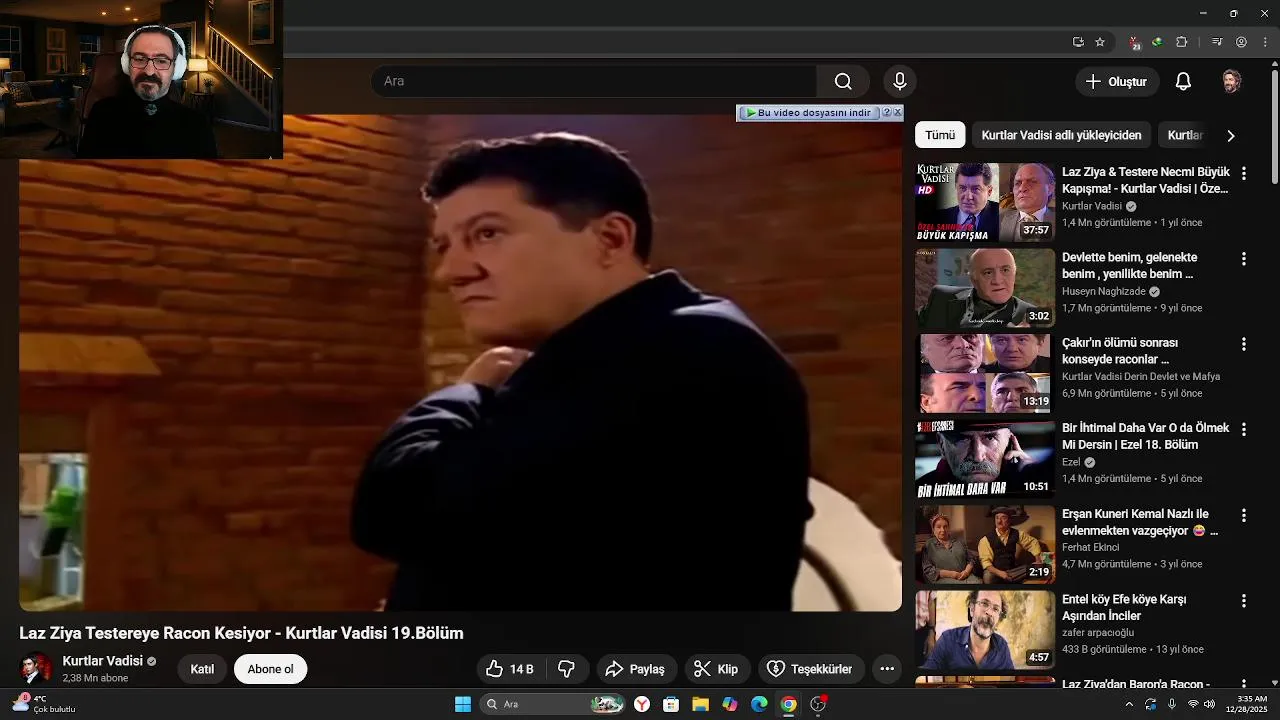Click the 'Oluştur' create button
This screenshot has width=1280, height=720.
coord(1117,81)
